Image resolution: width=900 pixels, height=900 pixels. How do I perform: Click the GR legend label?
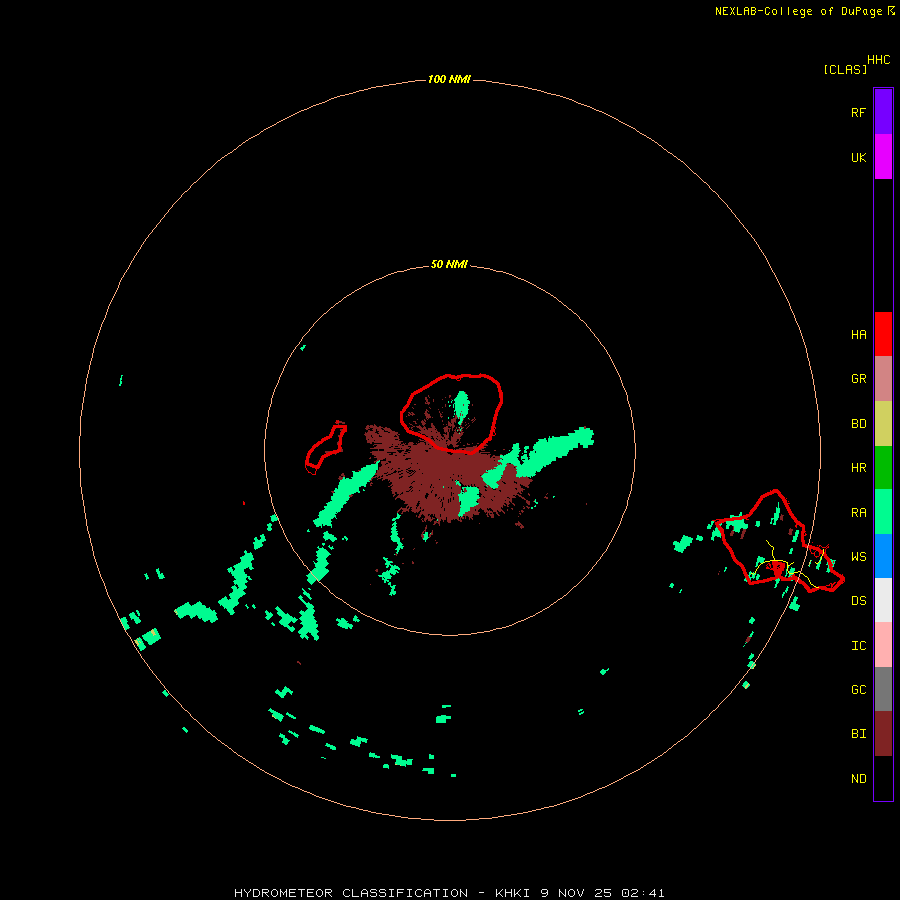[858, 379]
